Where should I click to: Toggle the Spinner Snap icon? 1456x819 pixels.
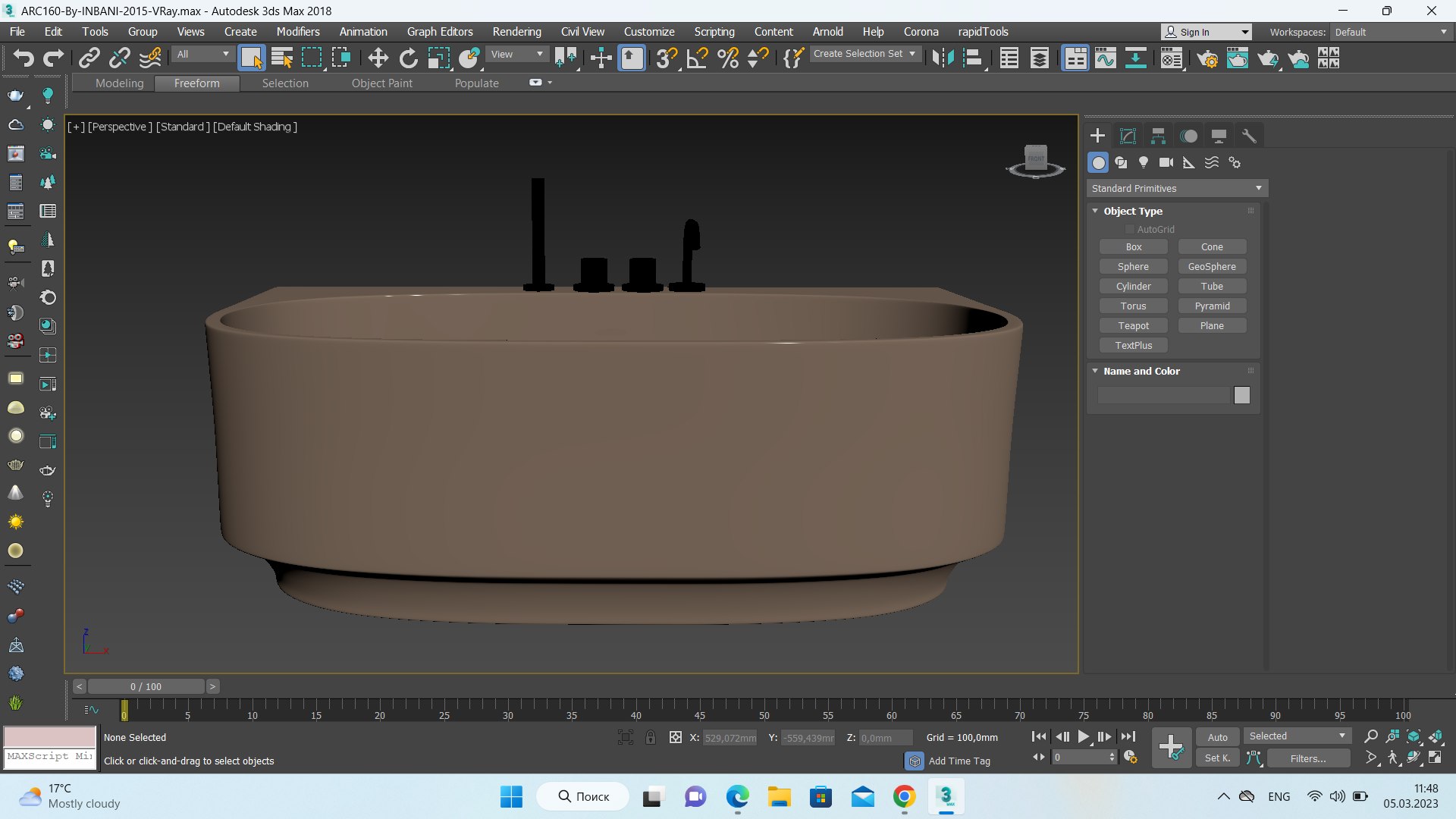tap(758, 58)
